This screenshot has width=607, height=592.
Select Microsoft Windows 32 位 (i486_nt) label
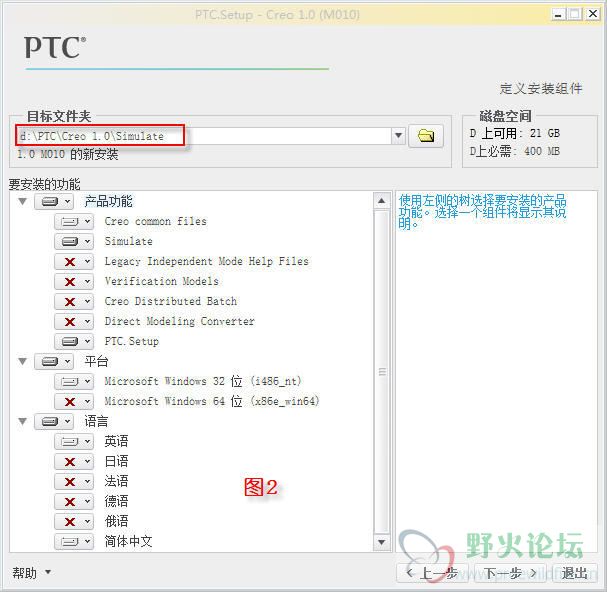tap(203, 381)
